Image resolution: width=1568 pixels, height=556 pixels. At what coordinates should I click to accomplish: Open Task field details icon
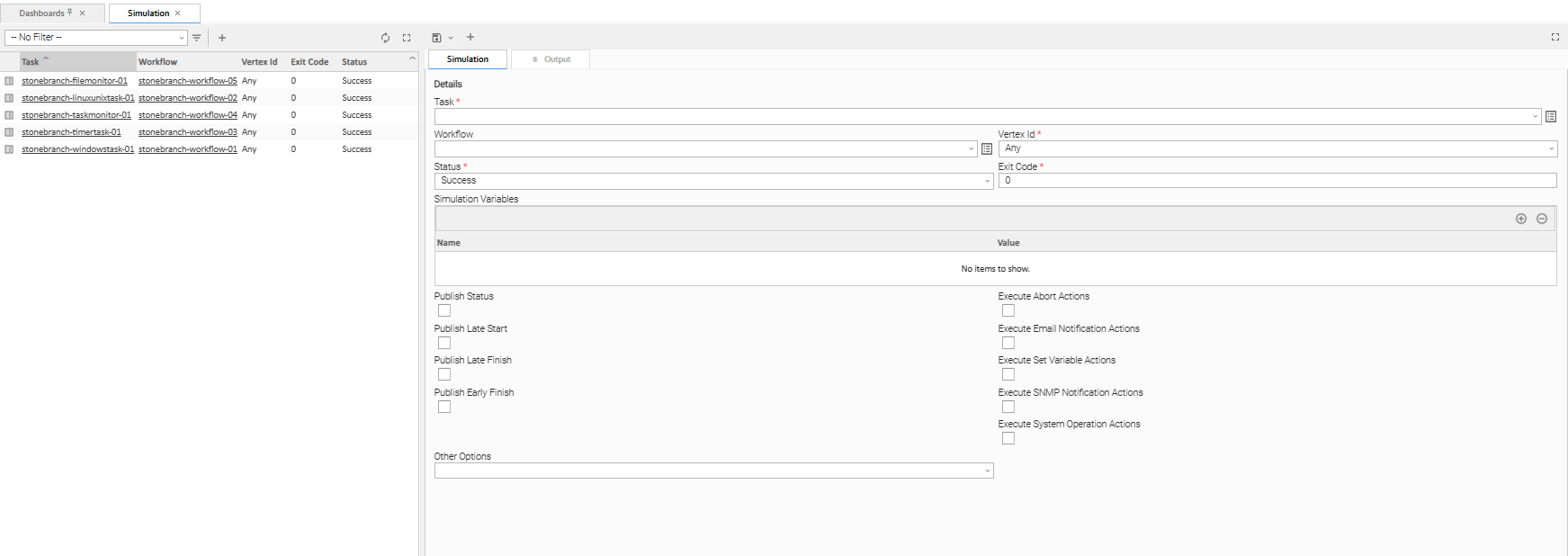[x=1551, y=117]
